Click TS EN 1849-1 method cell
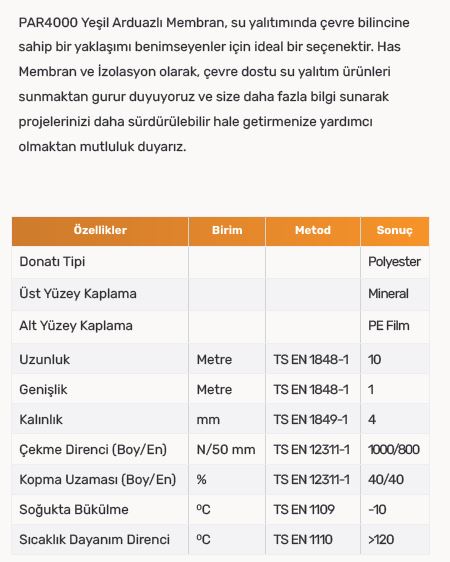Viewport: 450px width, 562px height. pyautogui.click(x=311, y=419)
